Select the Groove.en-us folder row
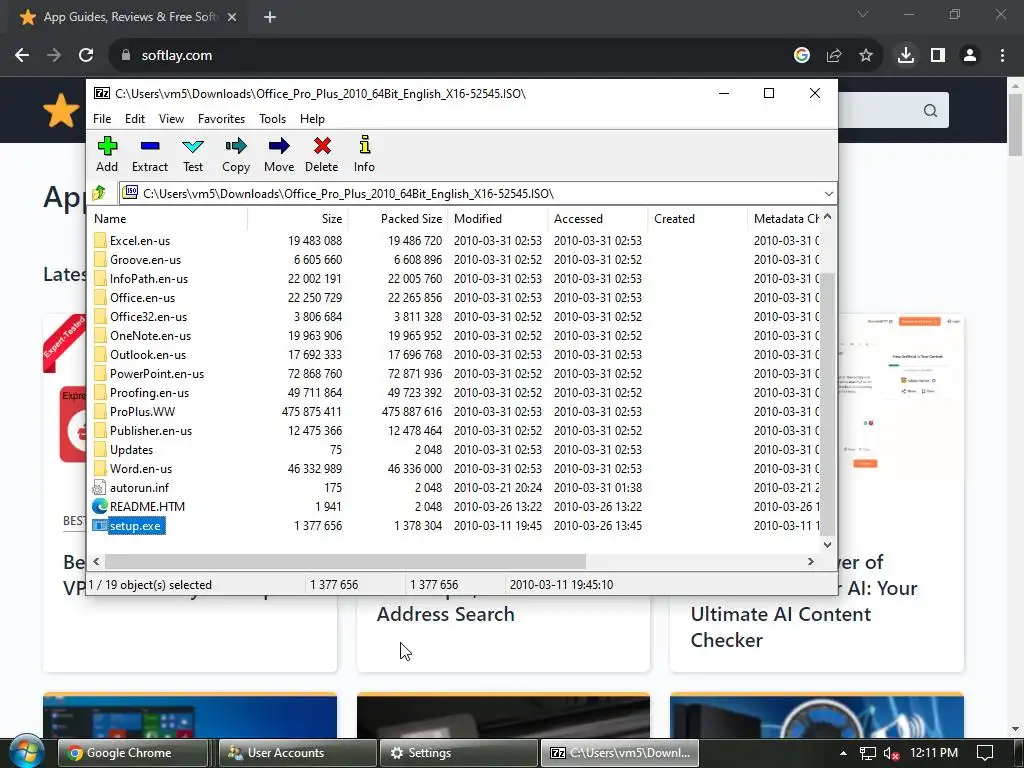 (x=455, y=260)
